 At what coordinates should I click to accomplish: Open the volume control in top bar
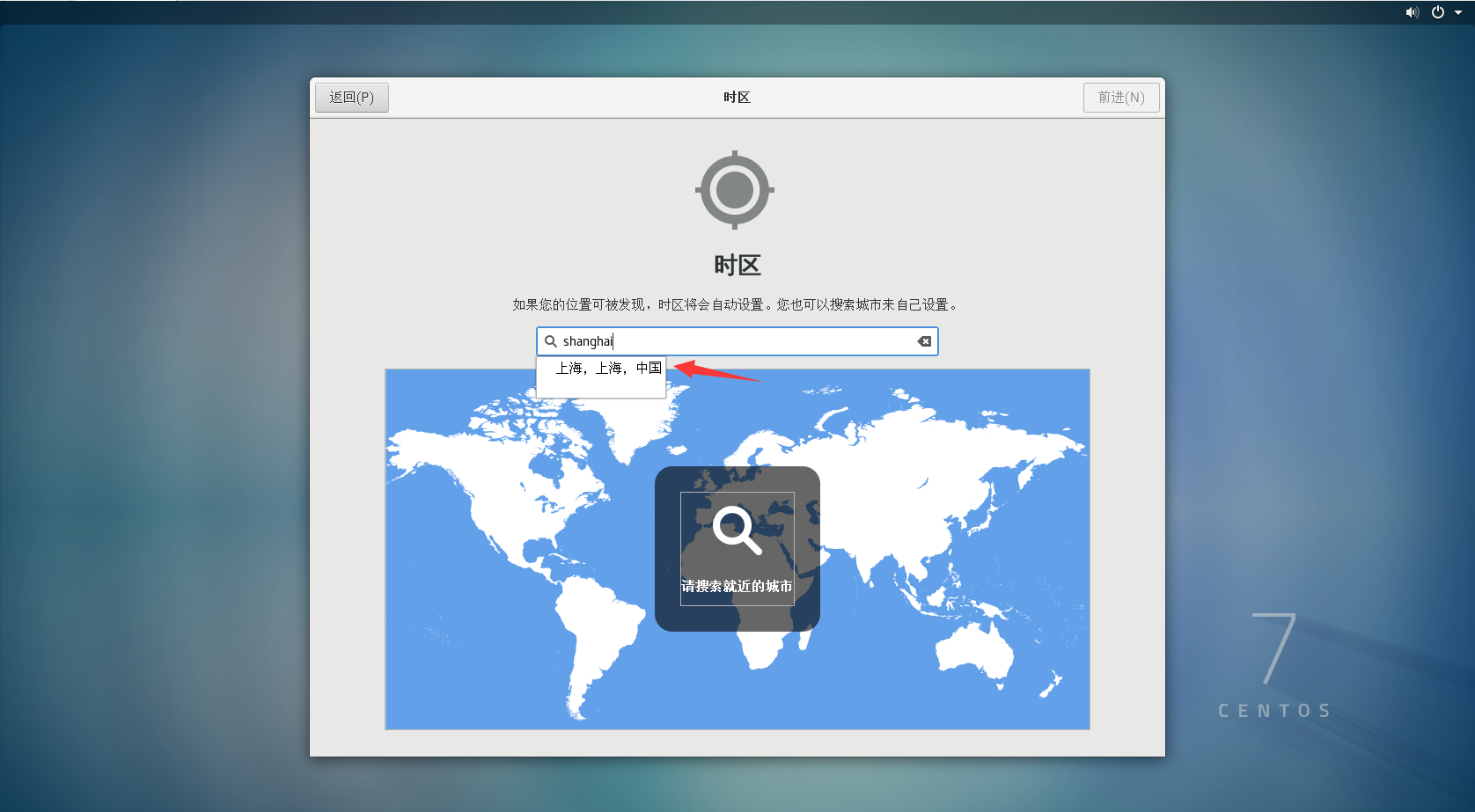(1412, 12)
